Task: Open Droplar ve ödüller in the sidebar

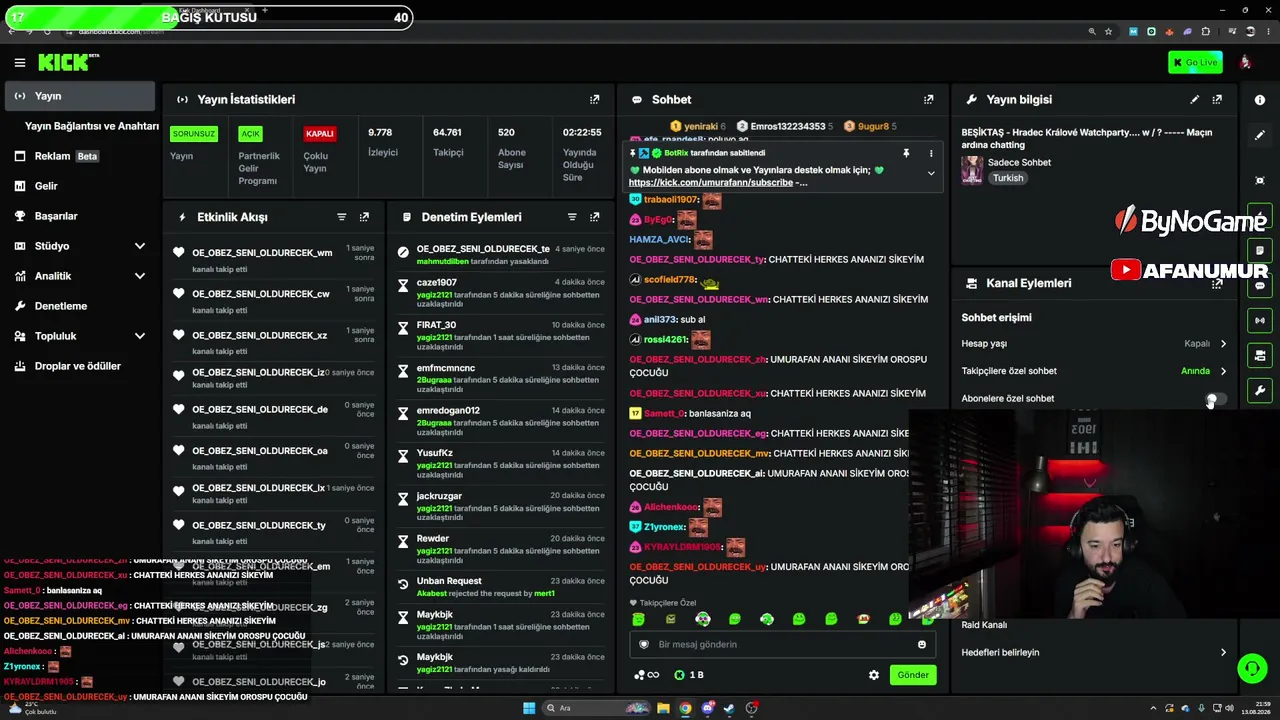Action: coord(80,366)
